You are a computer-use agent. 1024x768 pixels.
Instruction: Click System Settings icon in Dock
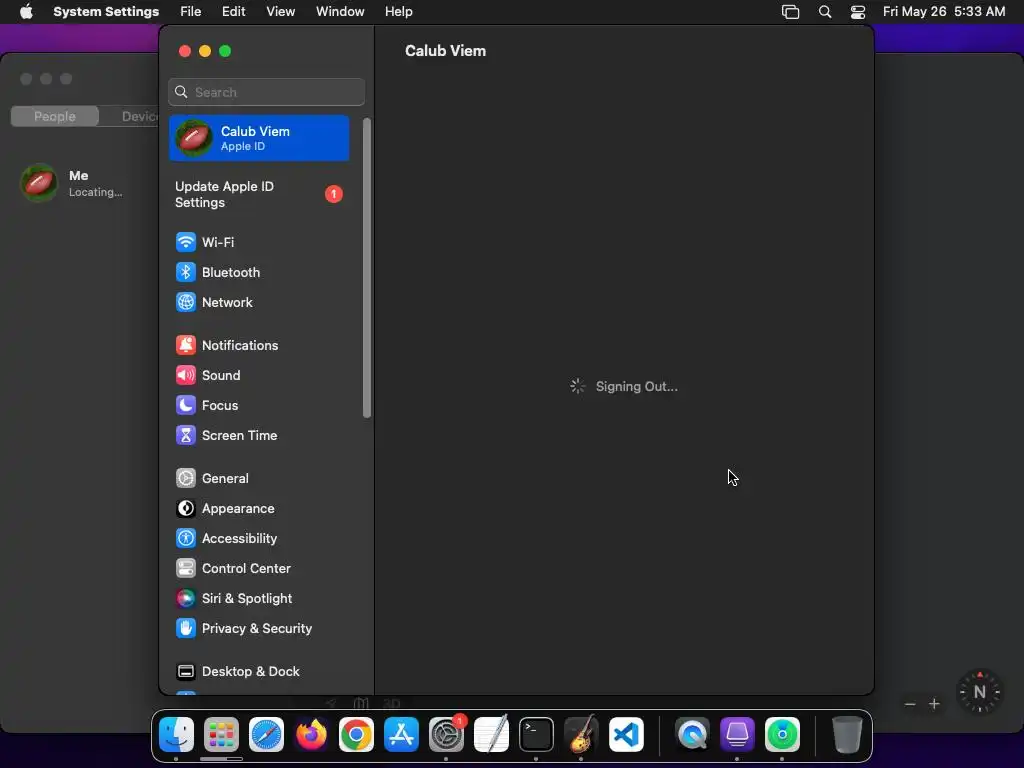(446, 735)
